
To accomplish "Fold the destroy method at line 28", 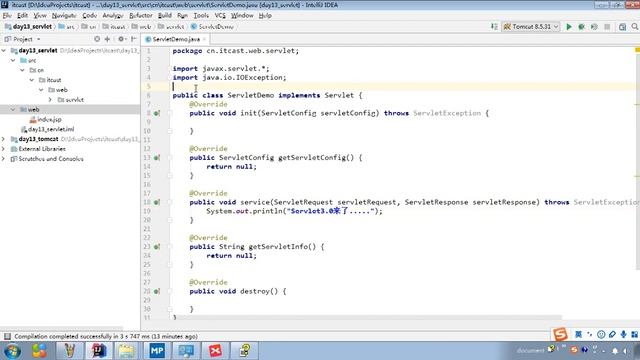I will (170, 291).
